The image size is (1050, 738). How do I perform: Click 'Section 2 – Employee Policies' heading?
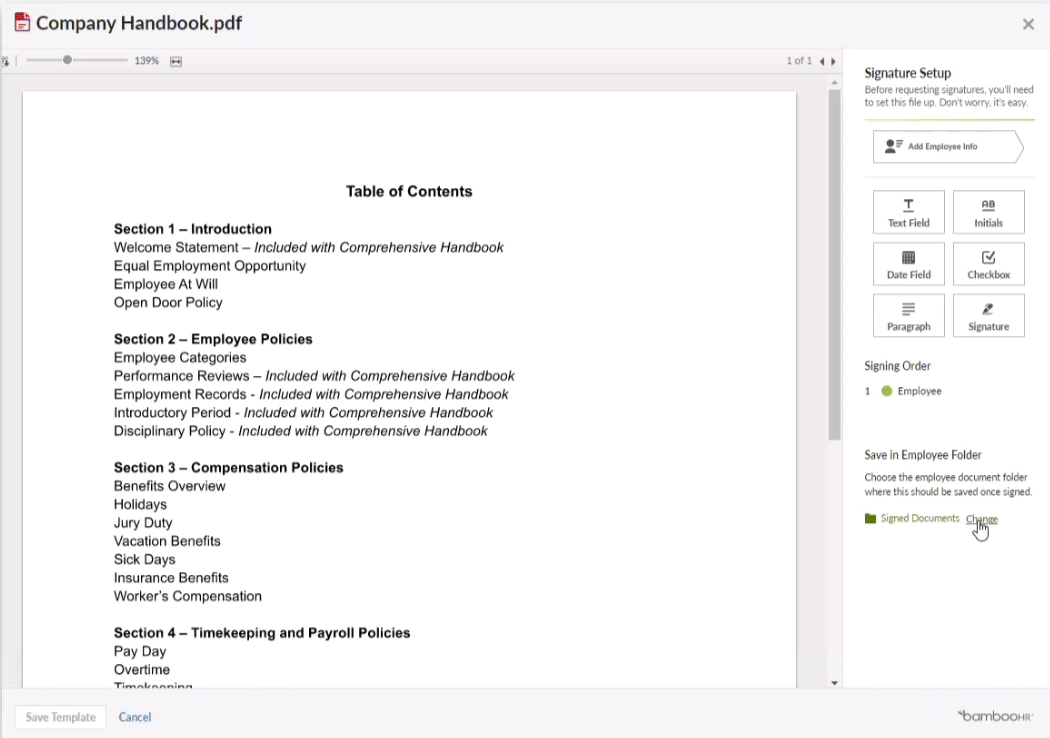point(213,340)
